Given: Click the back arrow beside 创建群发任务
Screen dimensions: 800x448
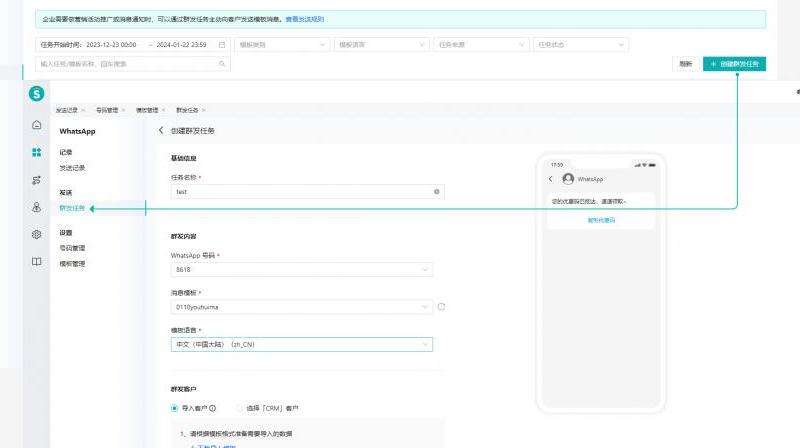Looking at the screenshot, I should 161,131.
